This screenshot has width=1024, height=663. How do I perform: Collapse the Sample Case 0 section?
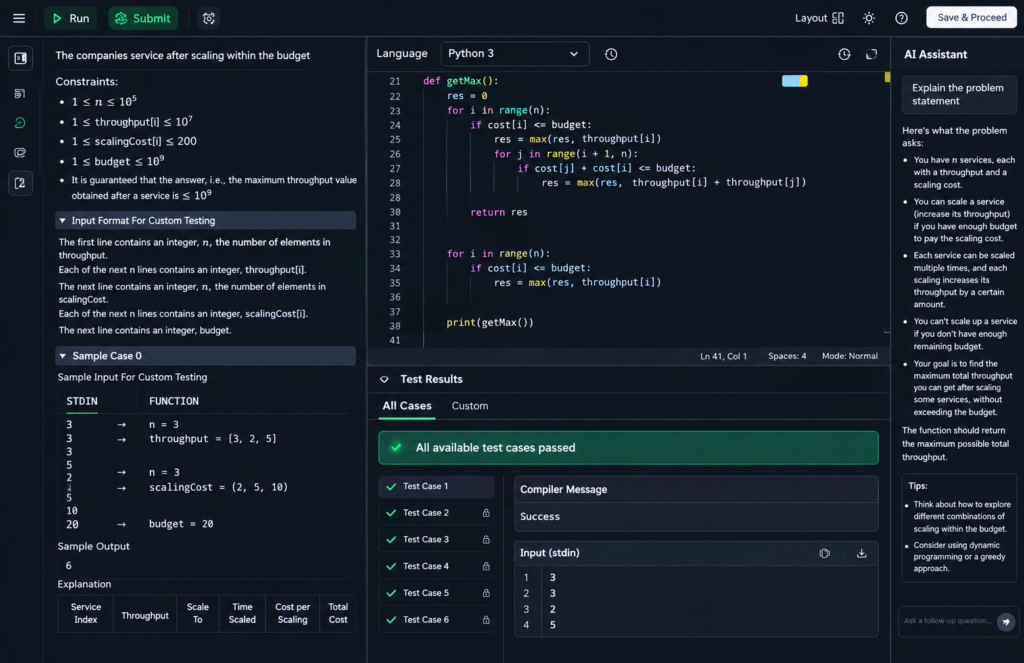click(x=206, y=356)
